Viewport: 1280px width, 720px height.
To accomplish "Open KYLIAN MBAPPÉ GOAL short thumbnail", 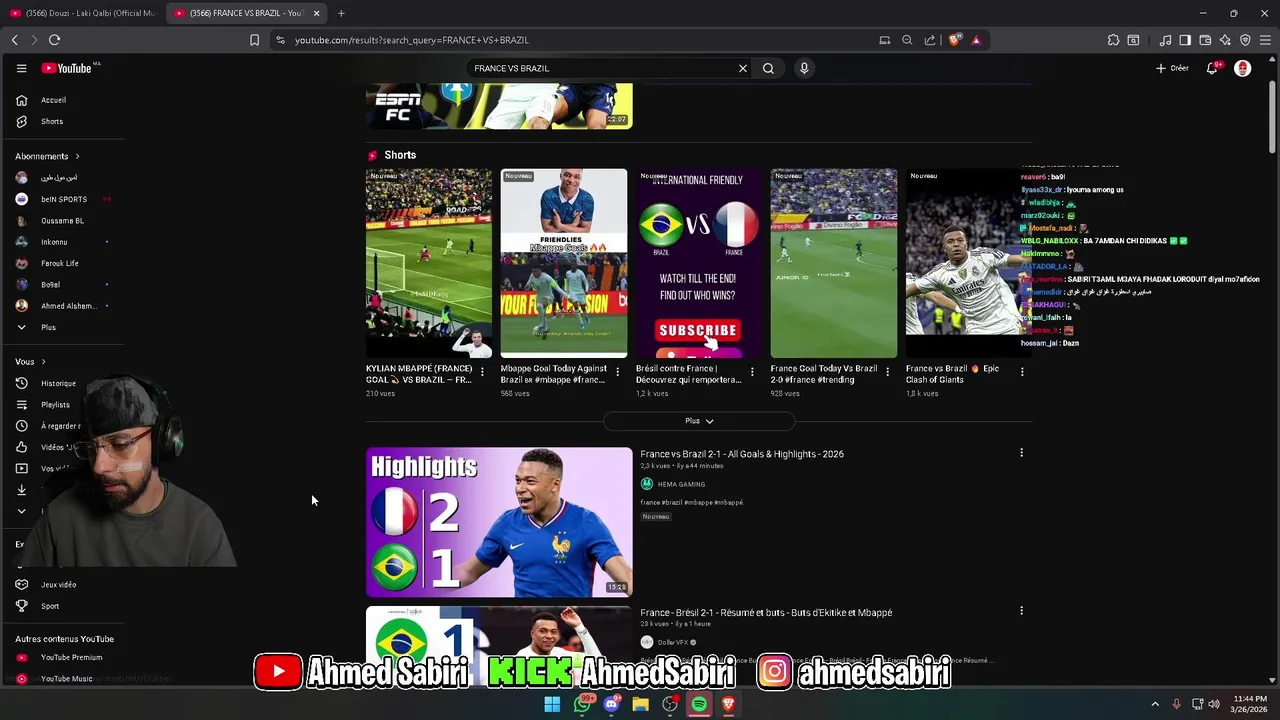I will 429,263.
